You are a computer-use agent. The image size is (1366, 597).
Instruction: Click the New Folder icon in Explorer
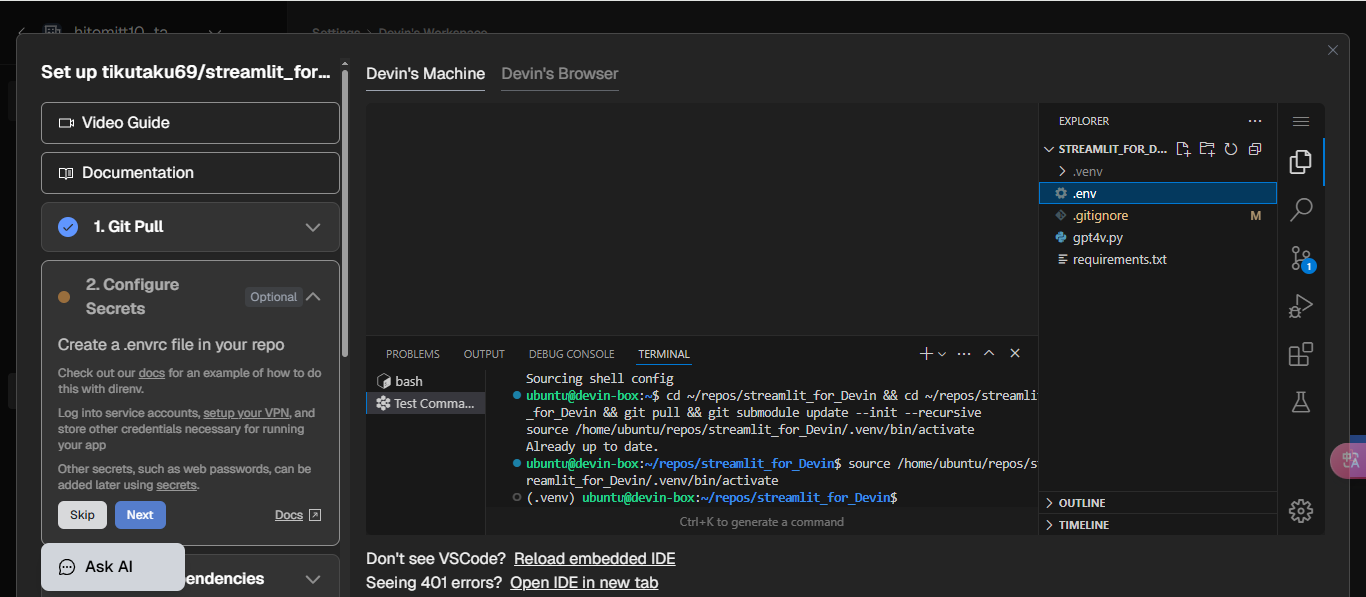1207,148
